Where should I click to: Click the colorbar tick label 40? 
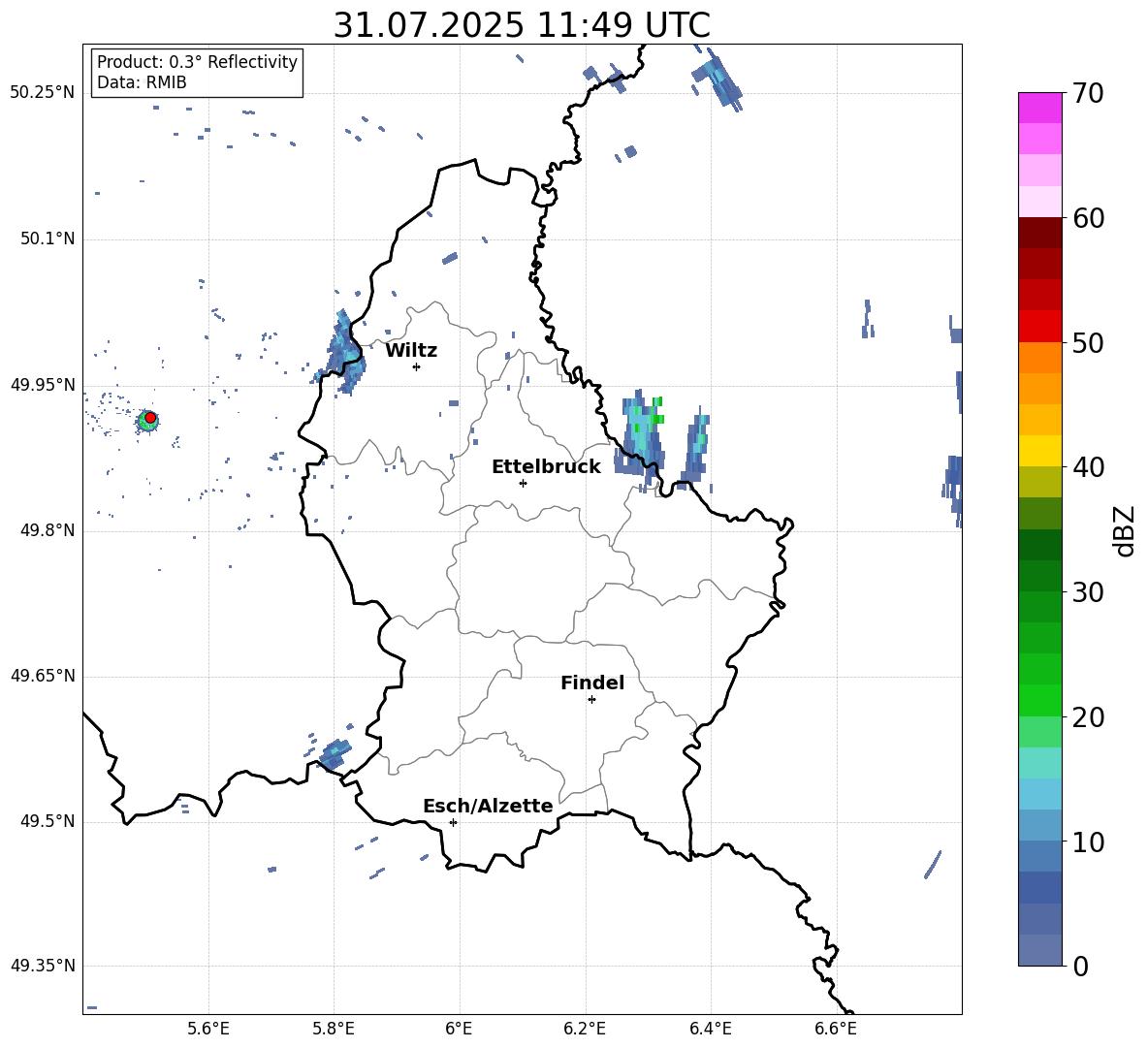[x=1088, y=467]
